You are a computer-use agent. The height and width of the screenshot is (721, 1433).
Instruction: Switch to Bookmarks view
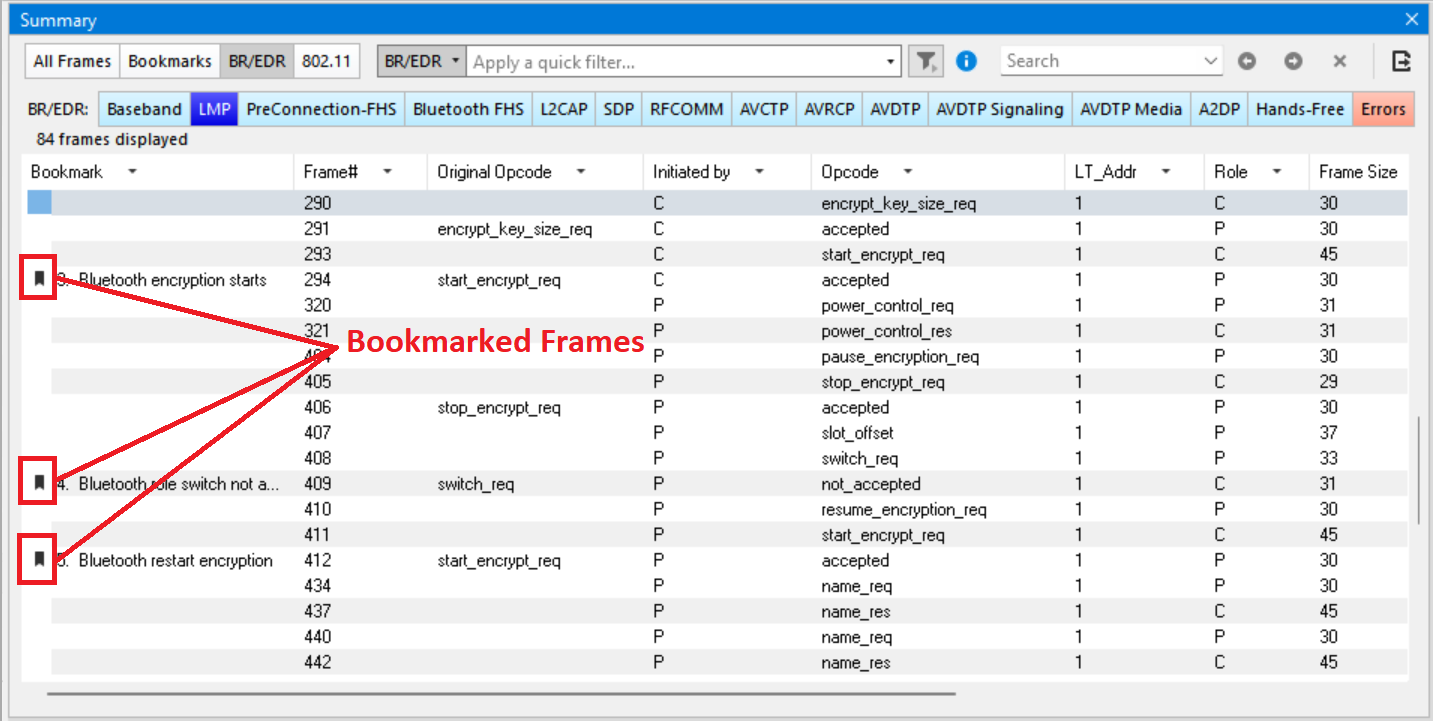tap(170, 61)
